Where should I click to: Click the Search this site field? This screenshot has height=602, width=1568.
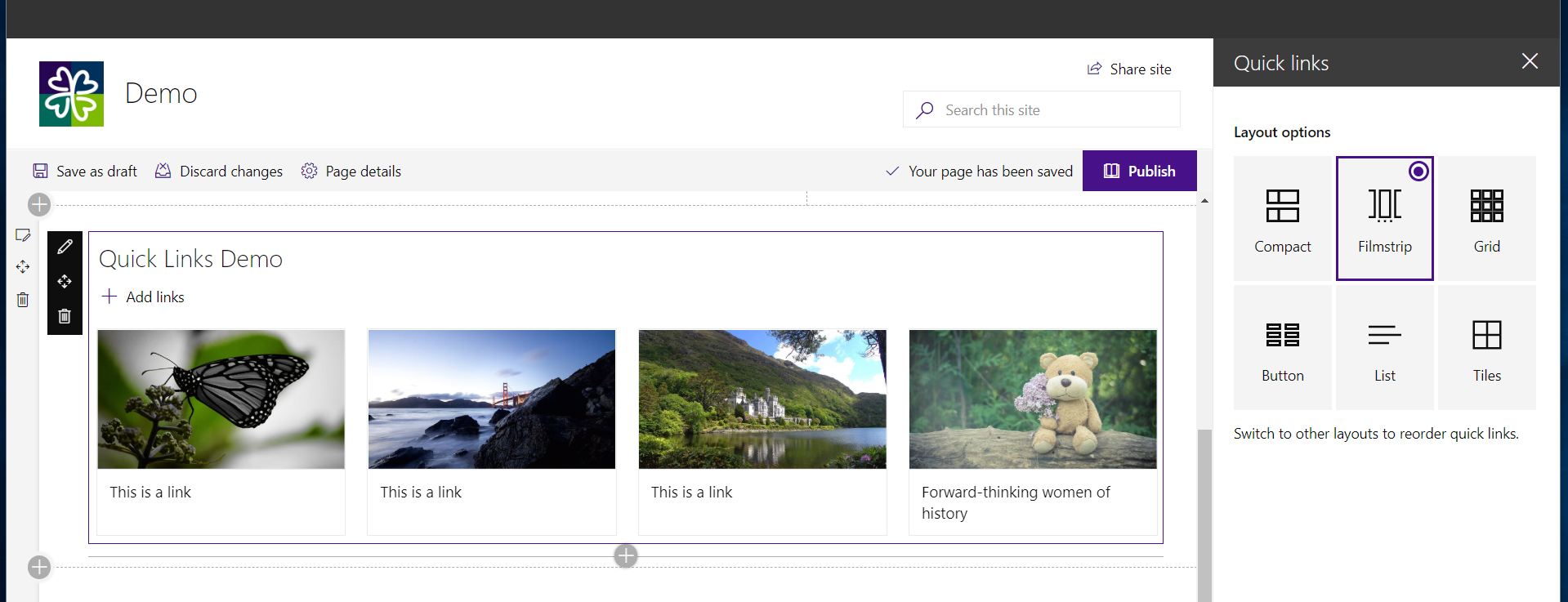click(x=1042, y=109)
